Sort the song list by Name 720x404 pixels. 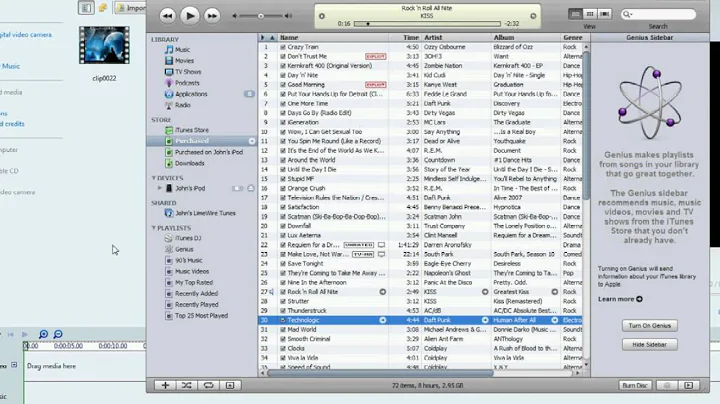(334, 38)
